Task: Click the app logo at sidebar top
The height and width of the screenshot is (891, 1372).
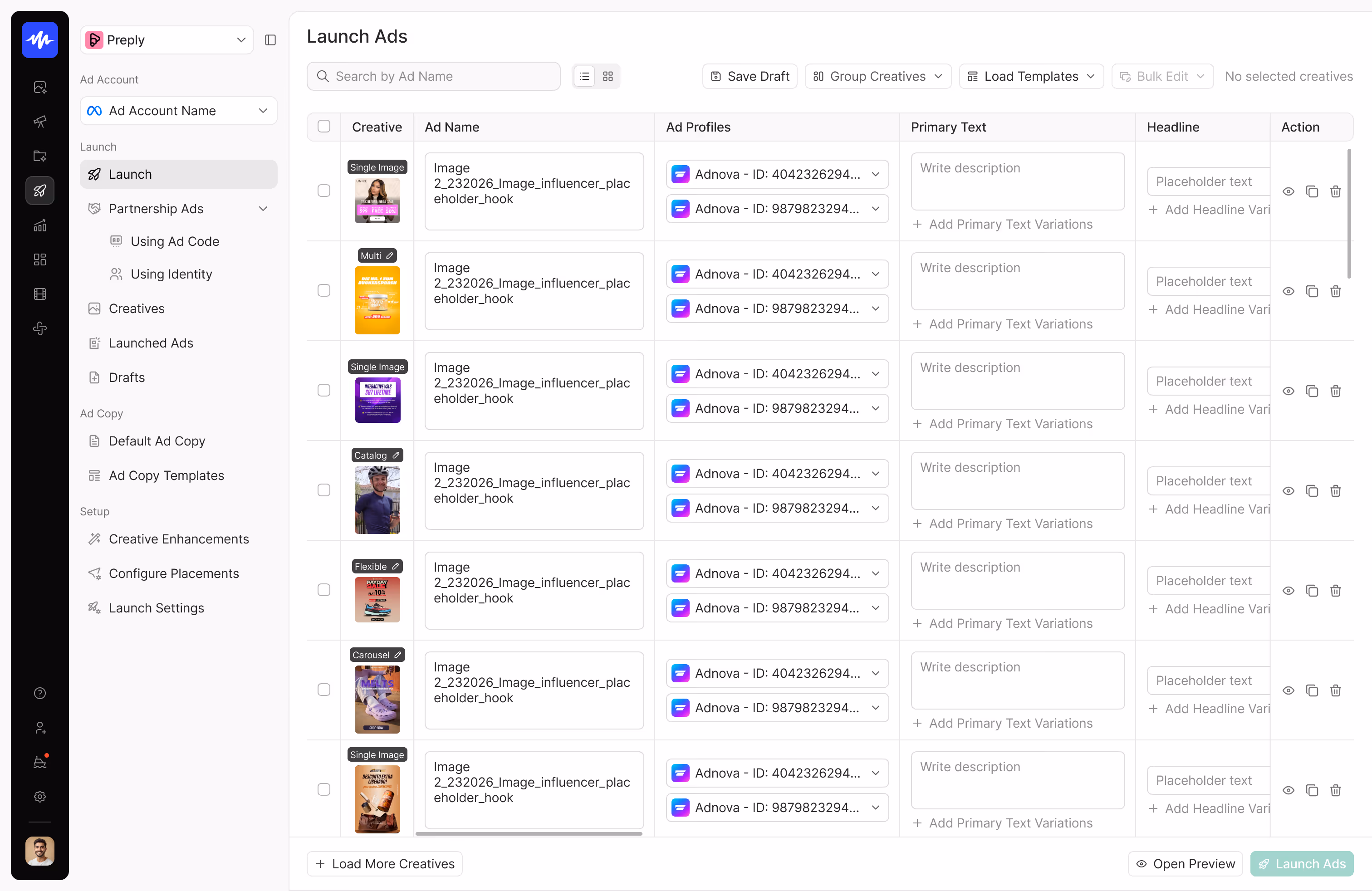Action: pyautogui.click(x=40, y=40)
